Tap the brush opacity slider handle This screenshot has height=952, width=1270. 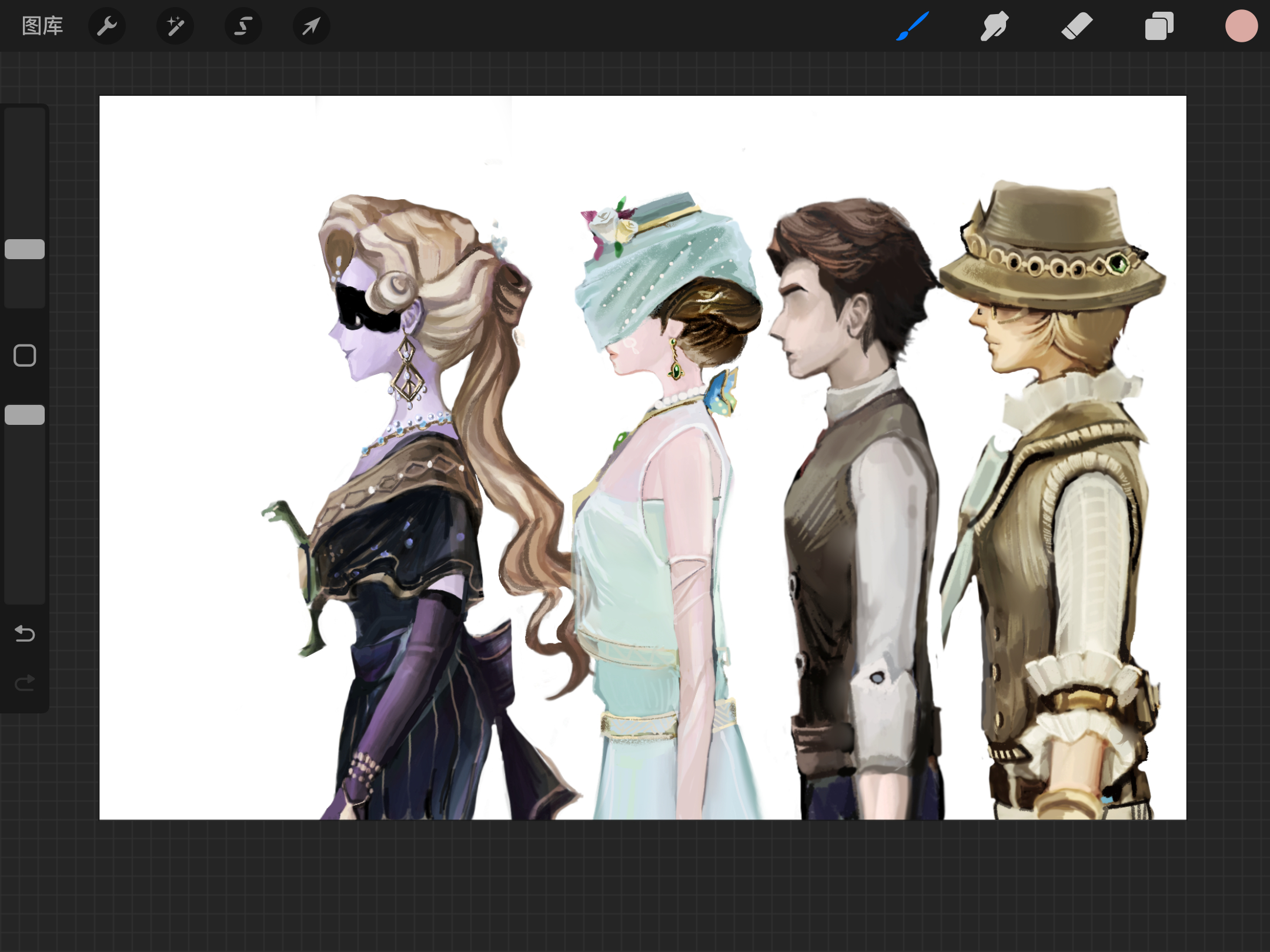pos(25,415)
